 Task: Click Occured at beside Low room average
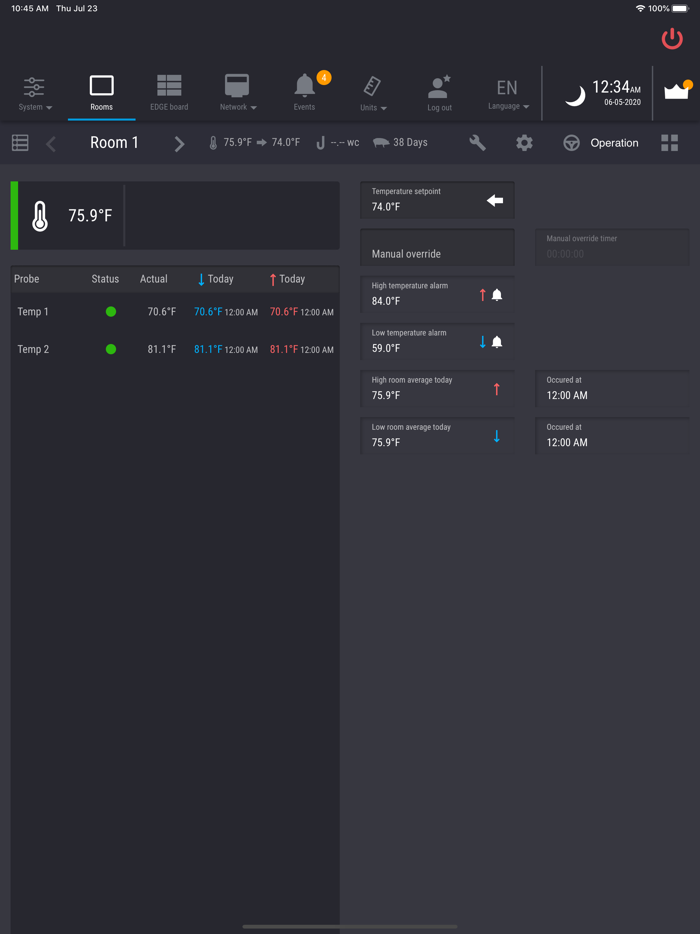coord(612,435)
